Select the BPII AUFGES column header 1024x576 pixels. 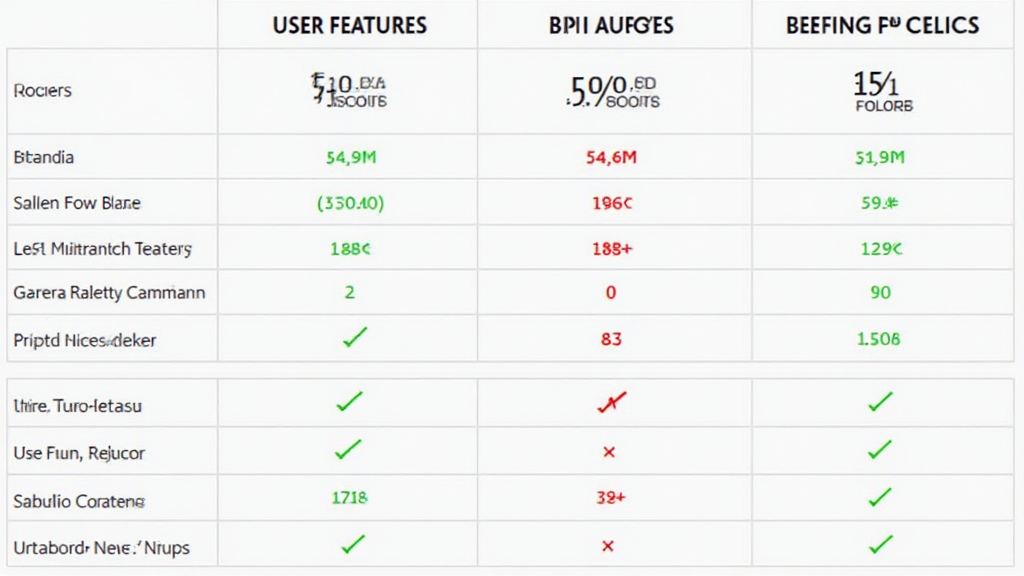609,25
